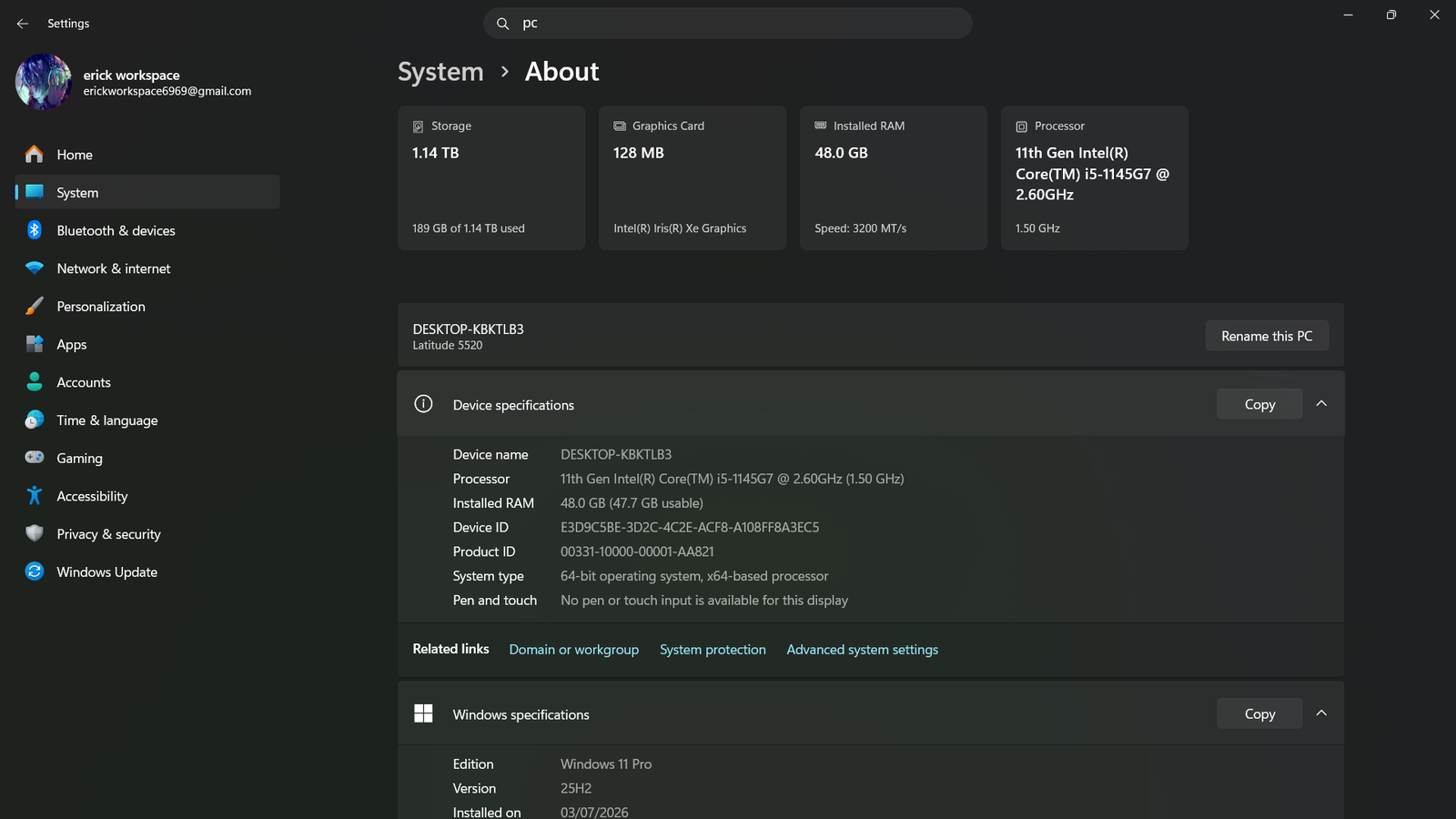Viewport: 1456px width, 819px height.
Task: Select Personalization in the sidebar
Action: (147, 307)
